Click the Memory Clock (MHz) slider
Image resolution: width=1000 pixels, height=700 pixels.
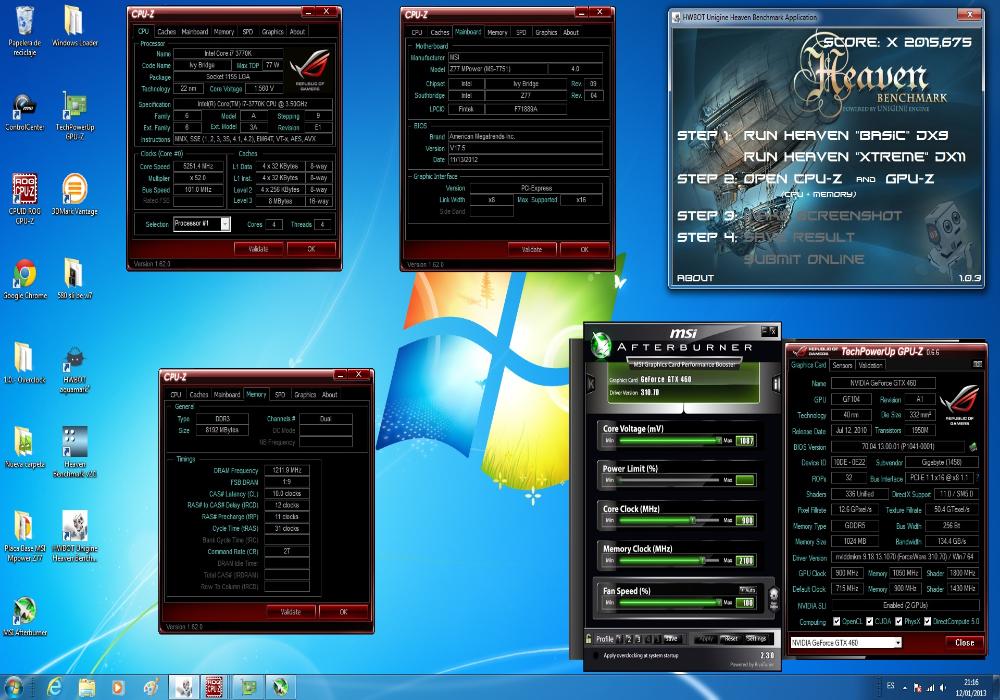point(668,560)
